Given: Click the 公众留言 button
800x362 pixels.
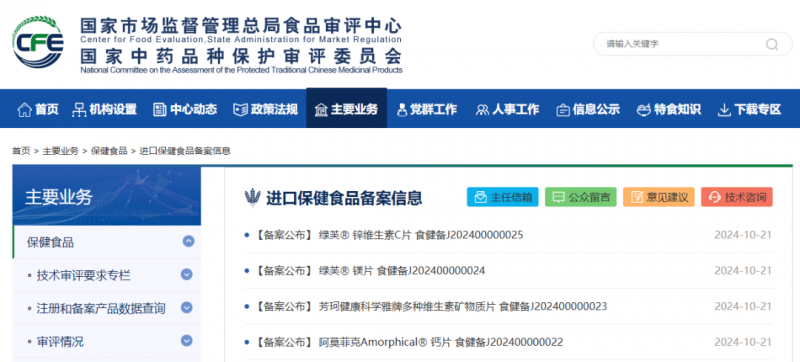Looking at the screenshot, I should pos(581,197).
